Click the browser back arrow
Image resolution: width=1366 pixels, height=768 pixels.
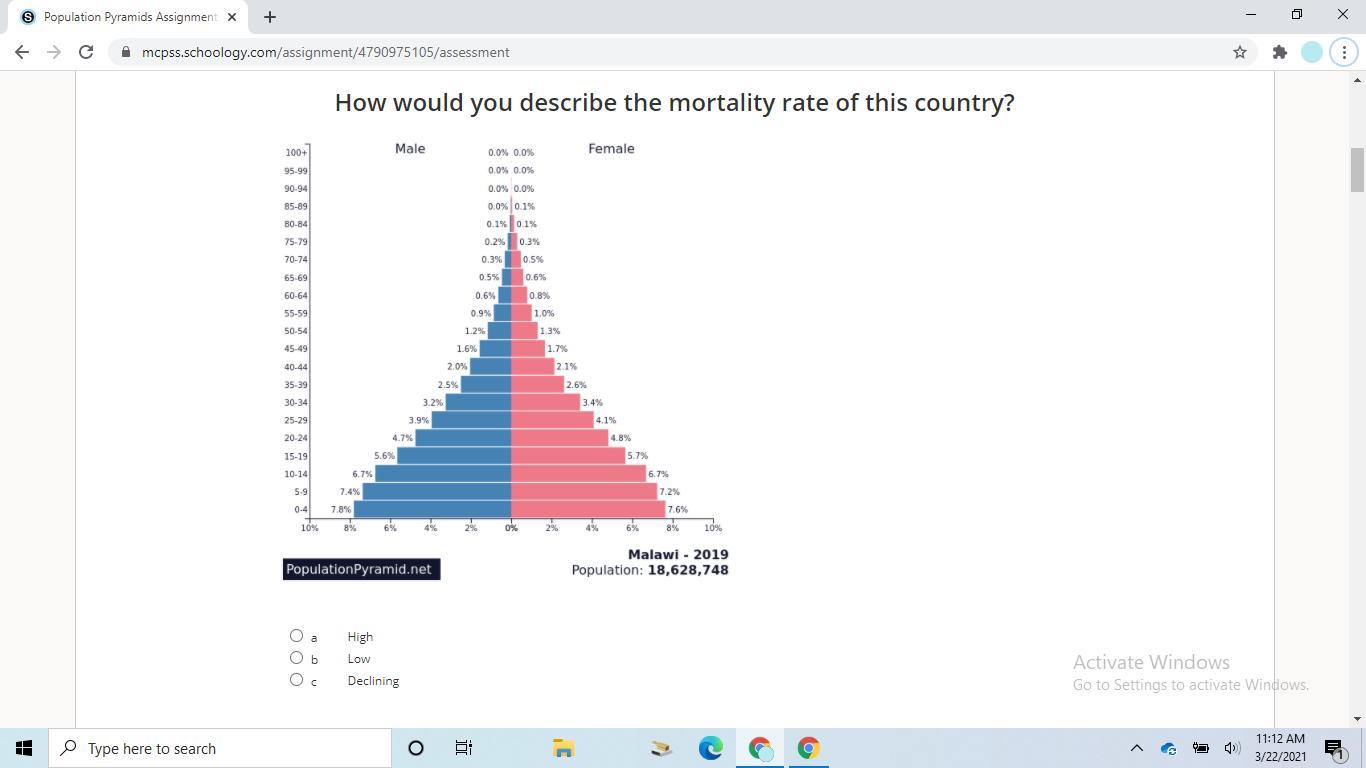coord(22,52)
